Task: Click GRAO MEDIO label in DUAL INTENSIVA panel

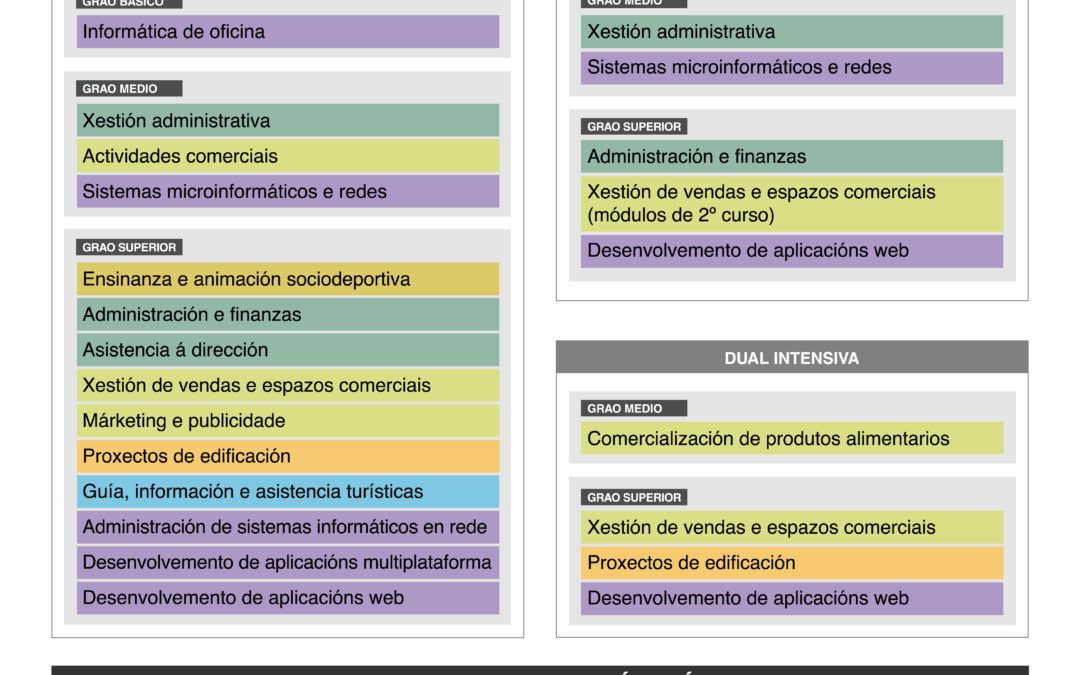Action: 634,408
